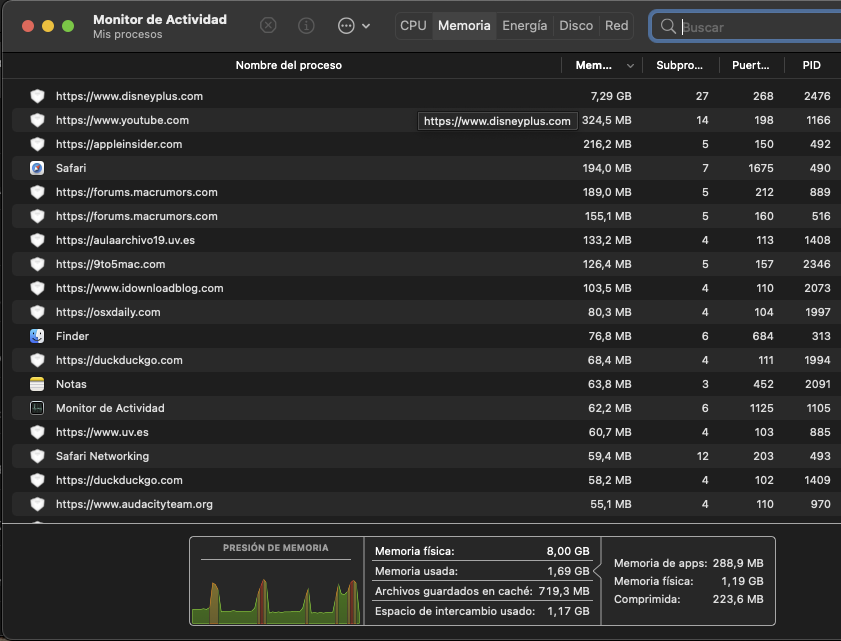Click the shield icon next to aulaarchivo19.uv.es
841x641 pixels.
tap(37, 240)
